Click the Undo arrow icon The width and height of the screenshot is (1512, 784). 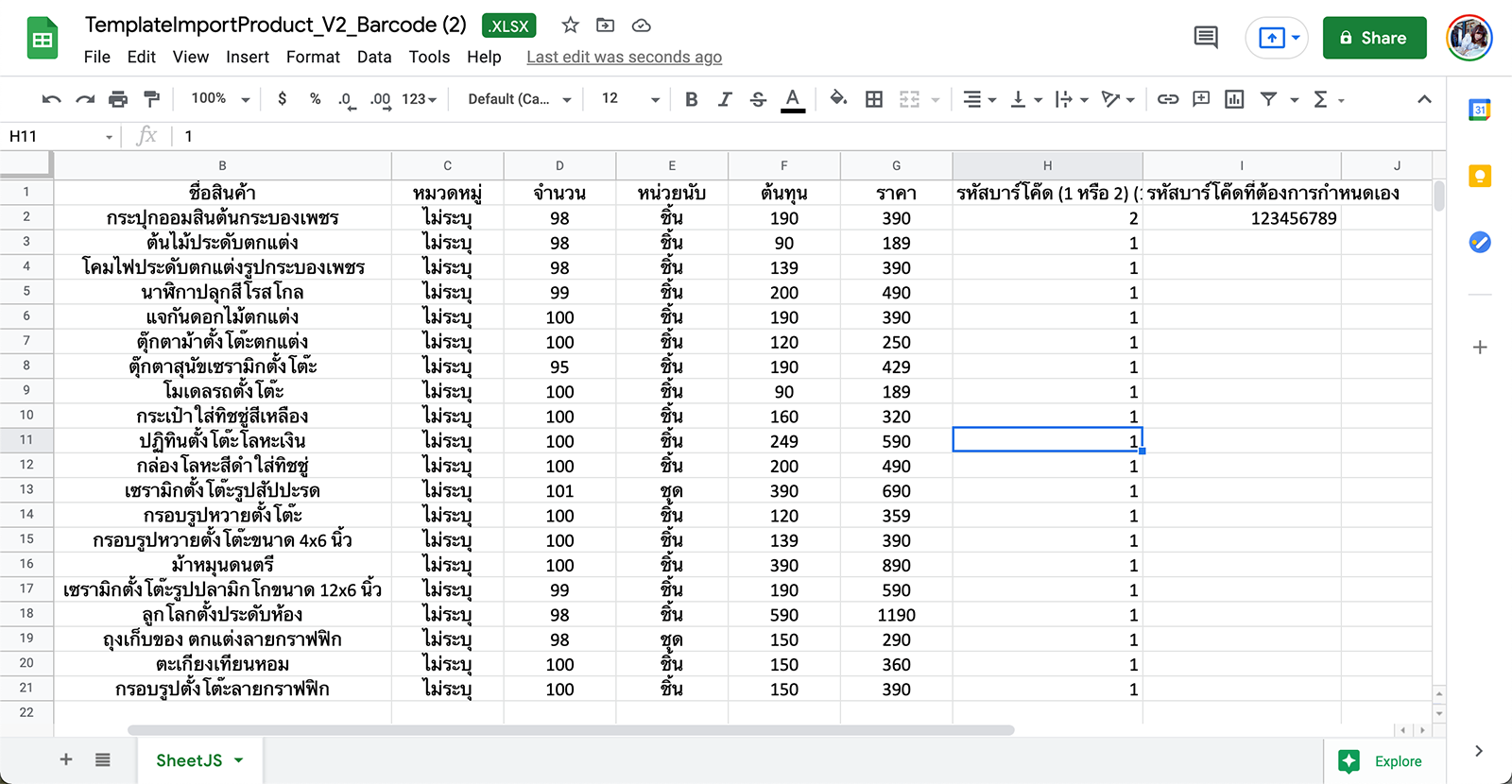coord(52,99)
